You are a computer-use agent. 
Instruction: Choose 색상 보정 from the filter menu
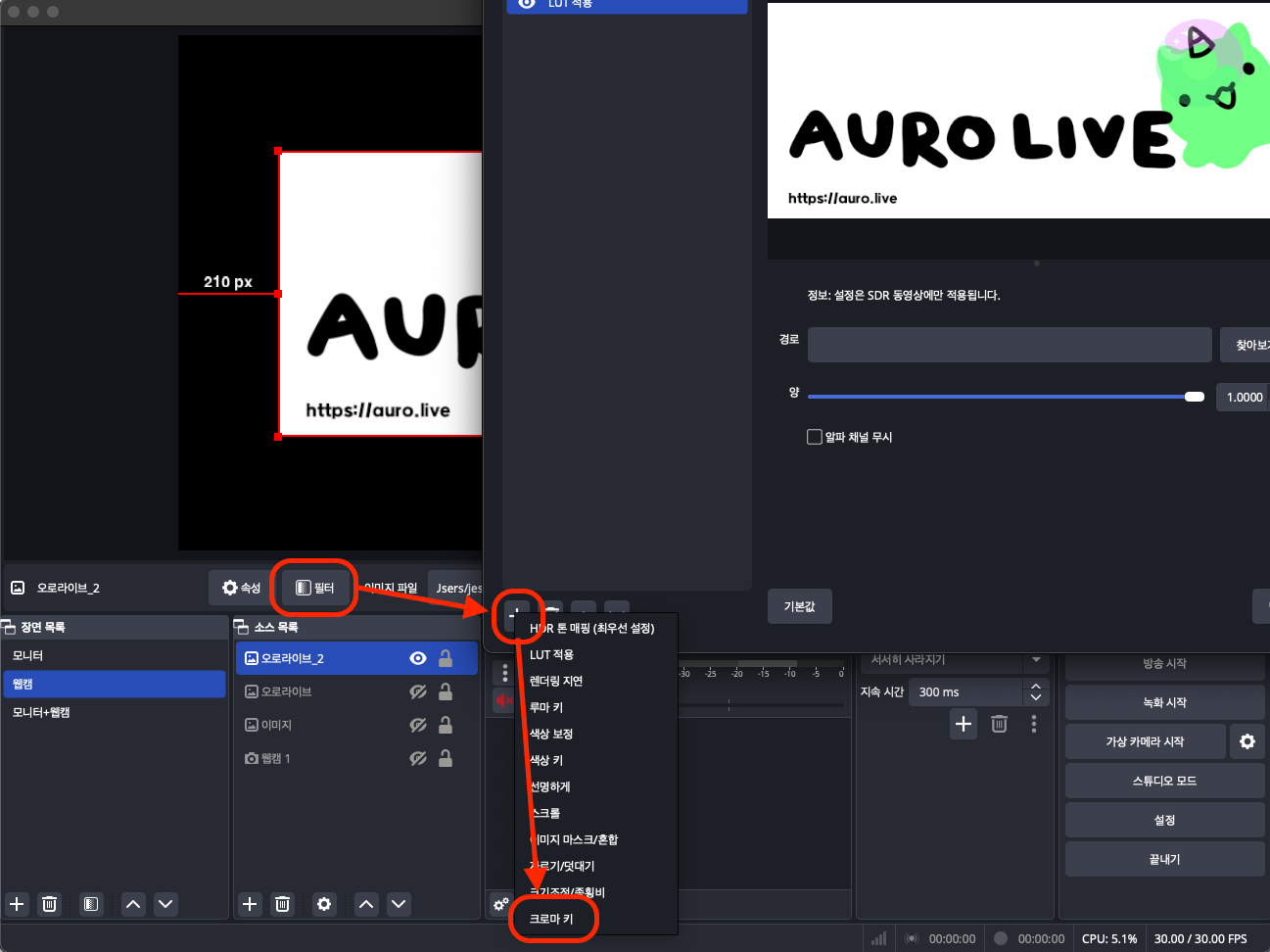click(598, 734)
